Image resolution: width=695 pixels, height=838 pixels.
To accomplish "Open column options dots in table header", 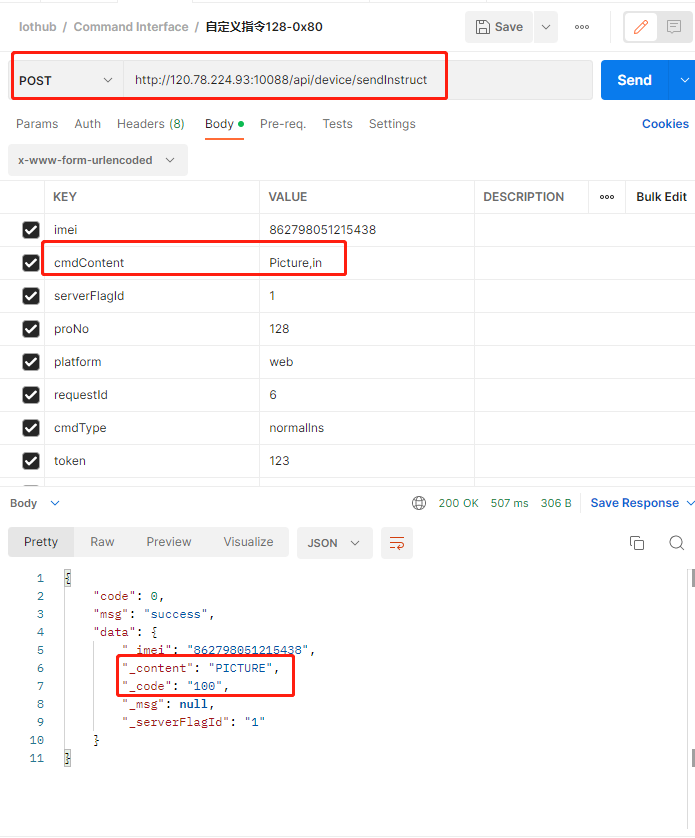I will [607, 197].
